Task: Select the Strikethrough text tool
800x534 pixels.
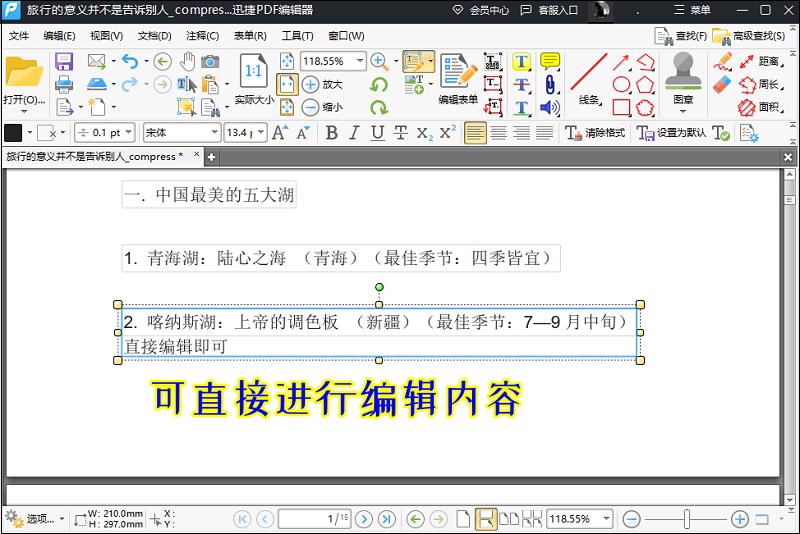Action: (521, 85)
